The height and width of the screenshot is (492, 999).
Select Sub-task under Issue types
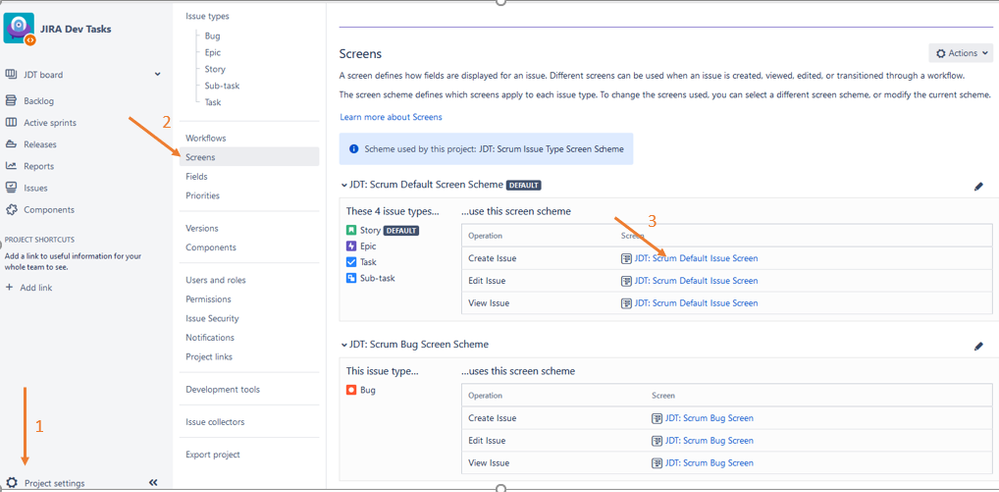pyautogui.click(x=222, y=85)
